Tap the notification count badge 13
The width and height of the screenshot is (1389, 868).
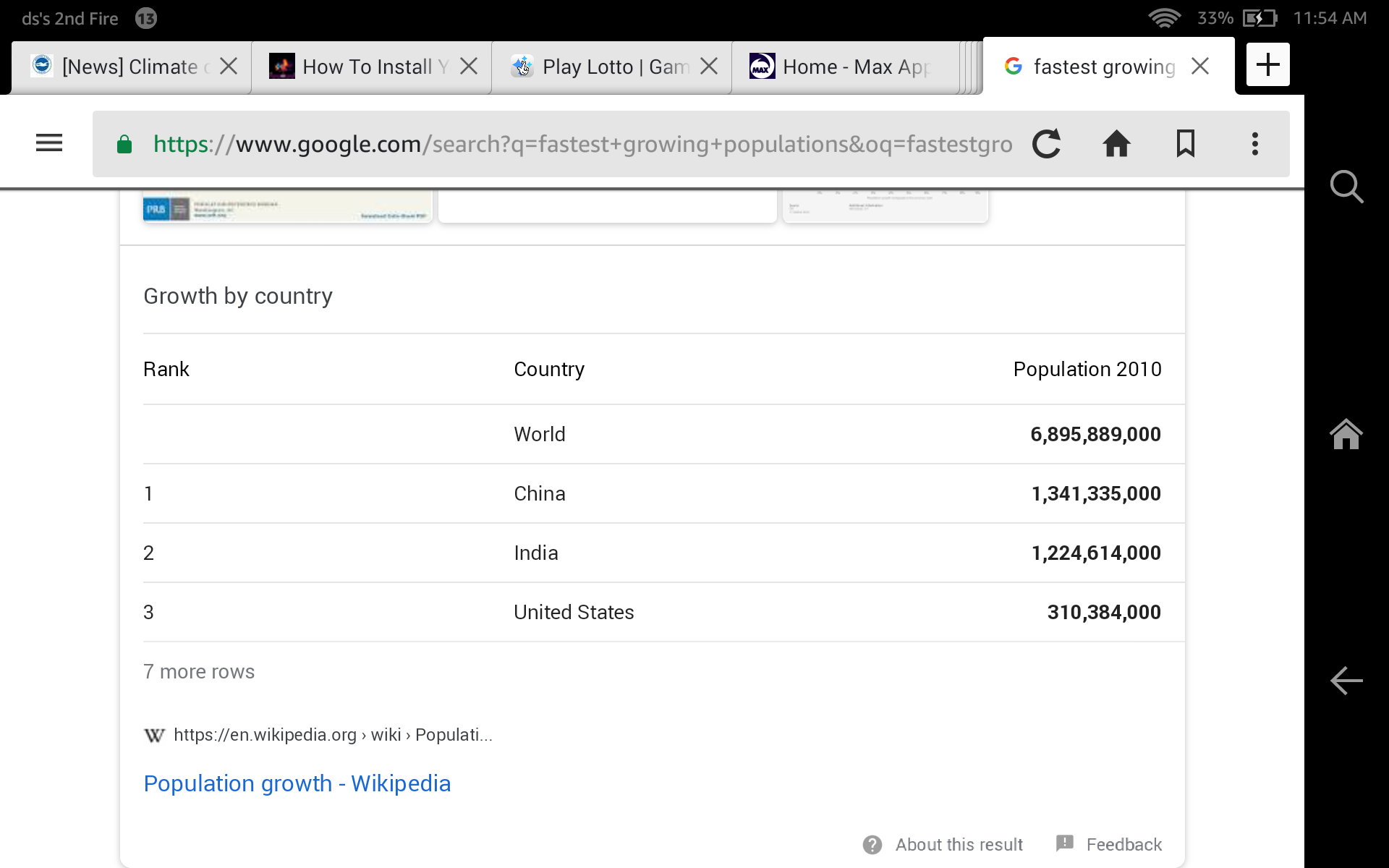point(146,19)
